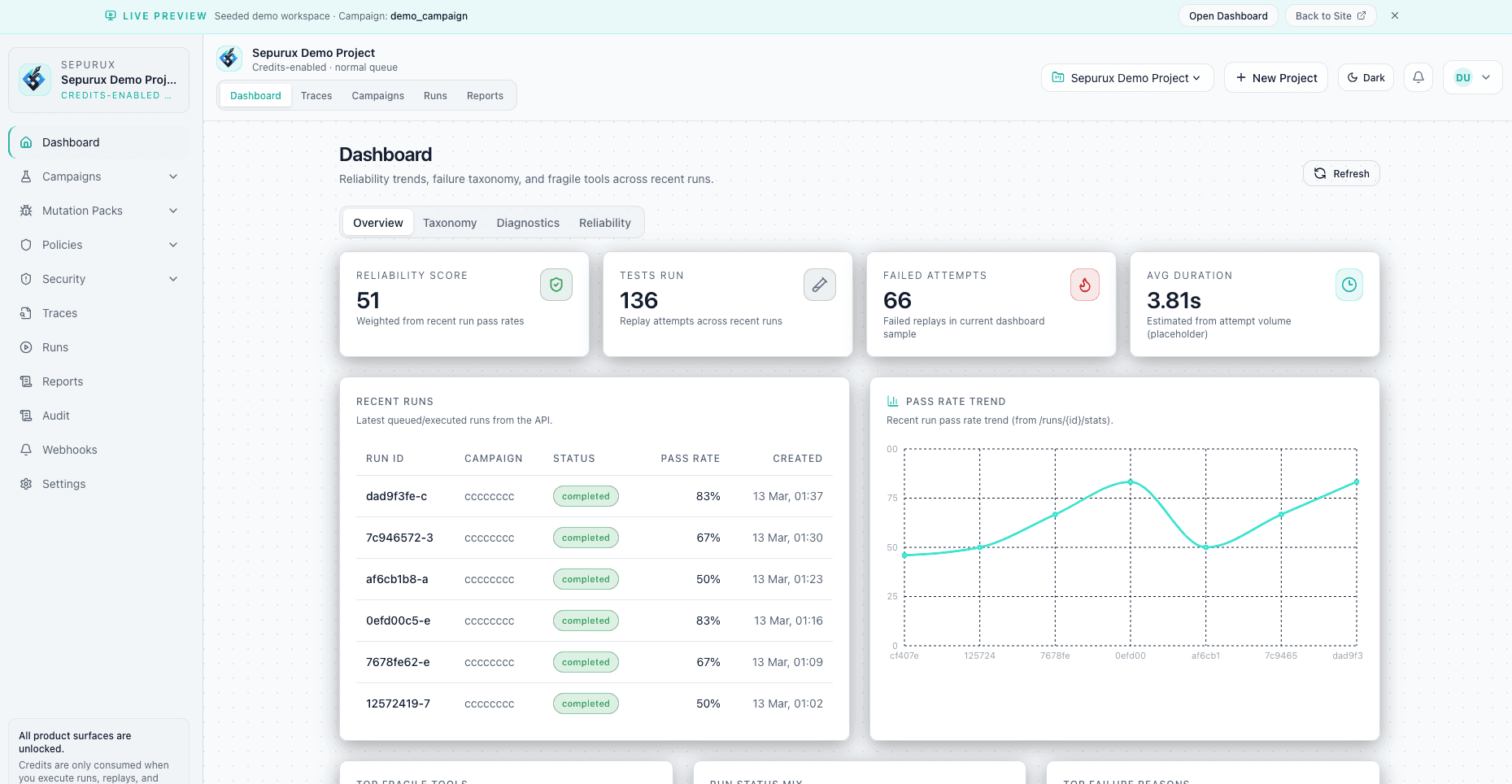Viewport: 1512px width, 784px height.
Task: Click the Avg Duration clock icon
Action: pyautogui.click(x=1349, y=285)
